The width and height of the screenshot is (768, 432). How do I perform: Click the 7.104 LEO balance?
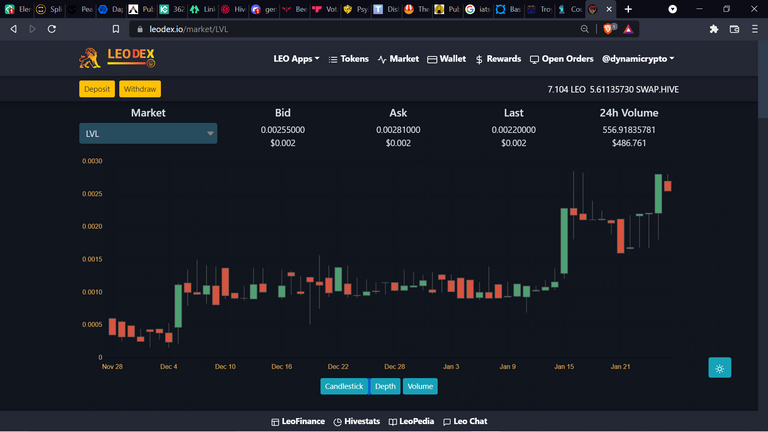[566, 90]
